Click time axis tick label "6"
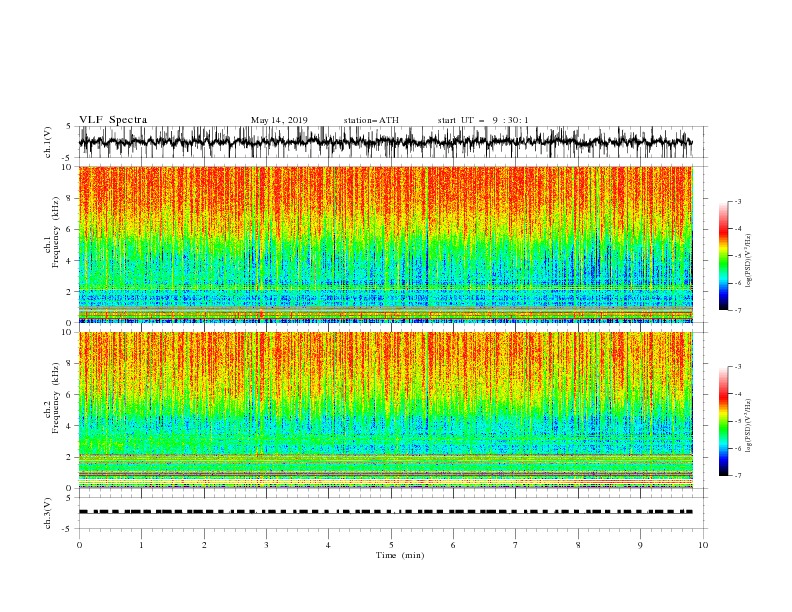This screenshot has height=612, width=792. click(x=453, y=545)
